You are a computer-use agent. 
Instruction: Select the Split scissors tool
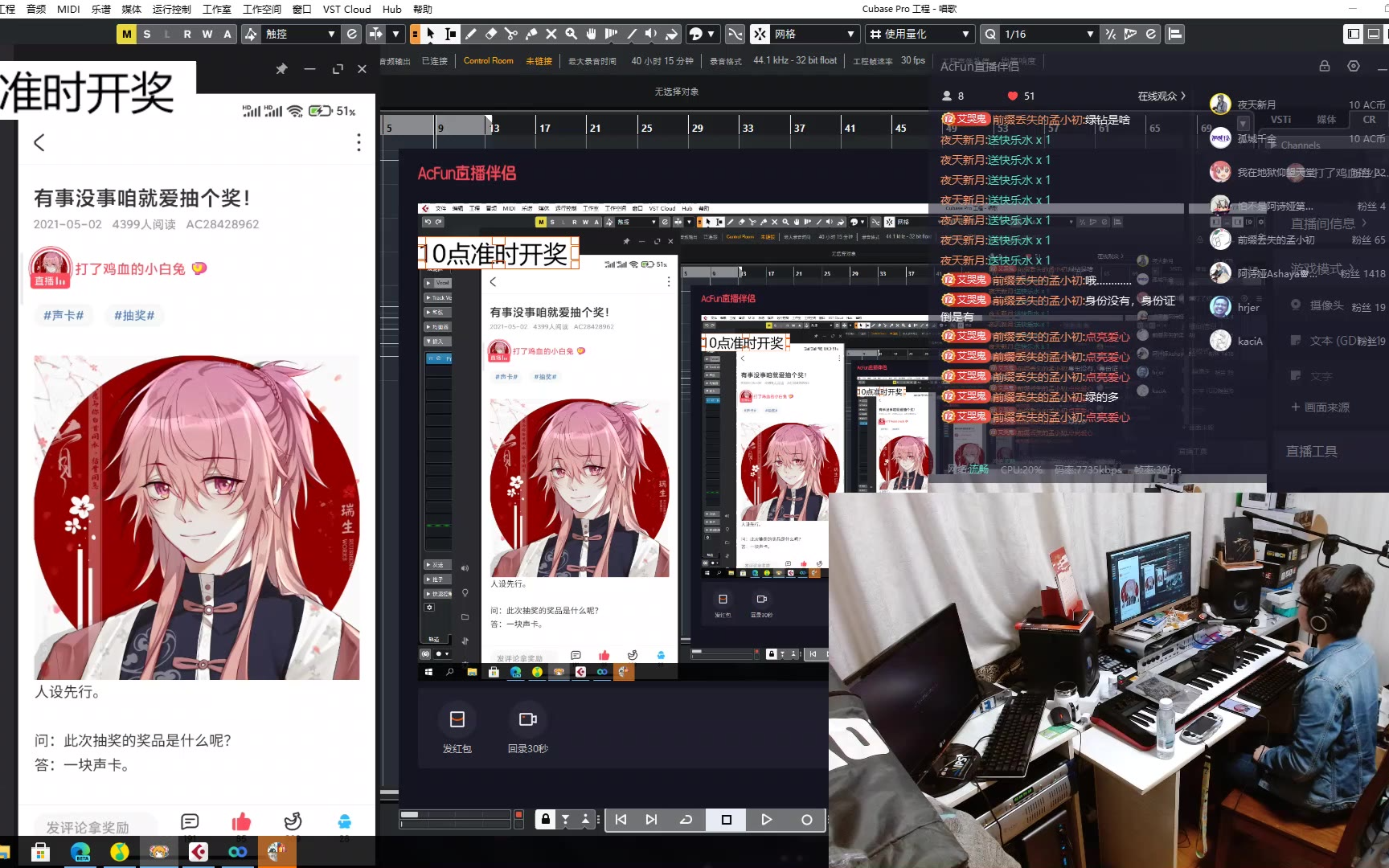click(511, 34)
